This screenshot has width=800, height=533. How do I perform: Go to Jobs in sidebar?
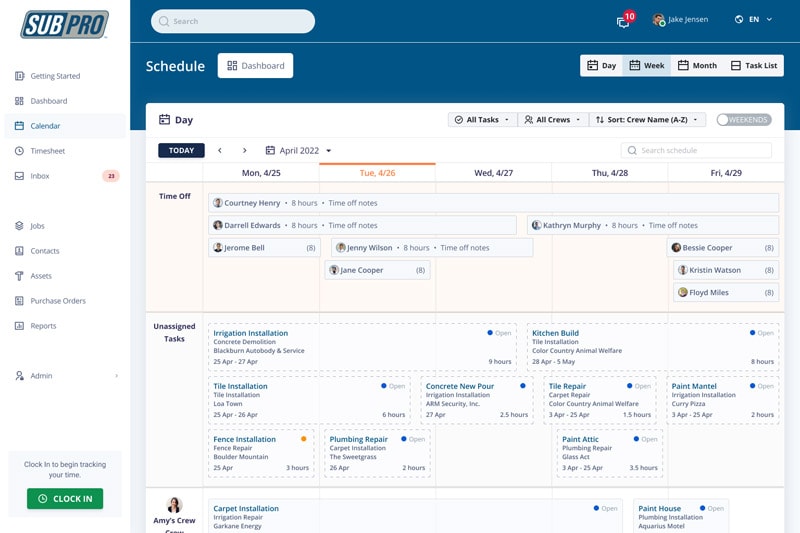pos(37,226)
